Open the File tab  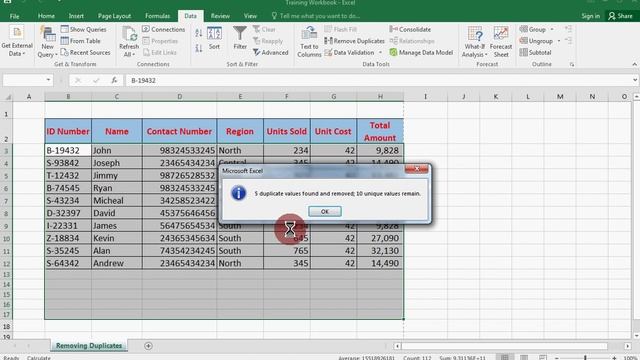14,16
